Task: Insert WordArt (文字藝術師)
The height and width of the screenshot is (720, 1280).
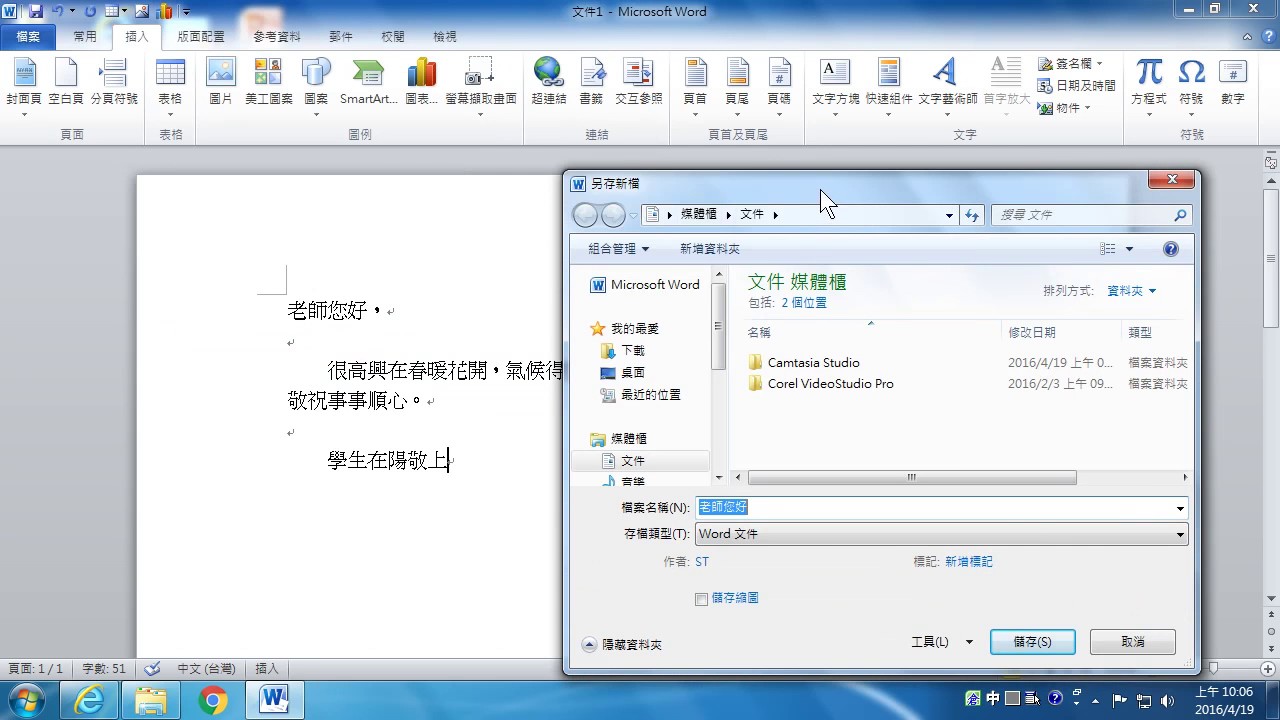Action: (947, 86)
